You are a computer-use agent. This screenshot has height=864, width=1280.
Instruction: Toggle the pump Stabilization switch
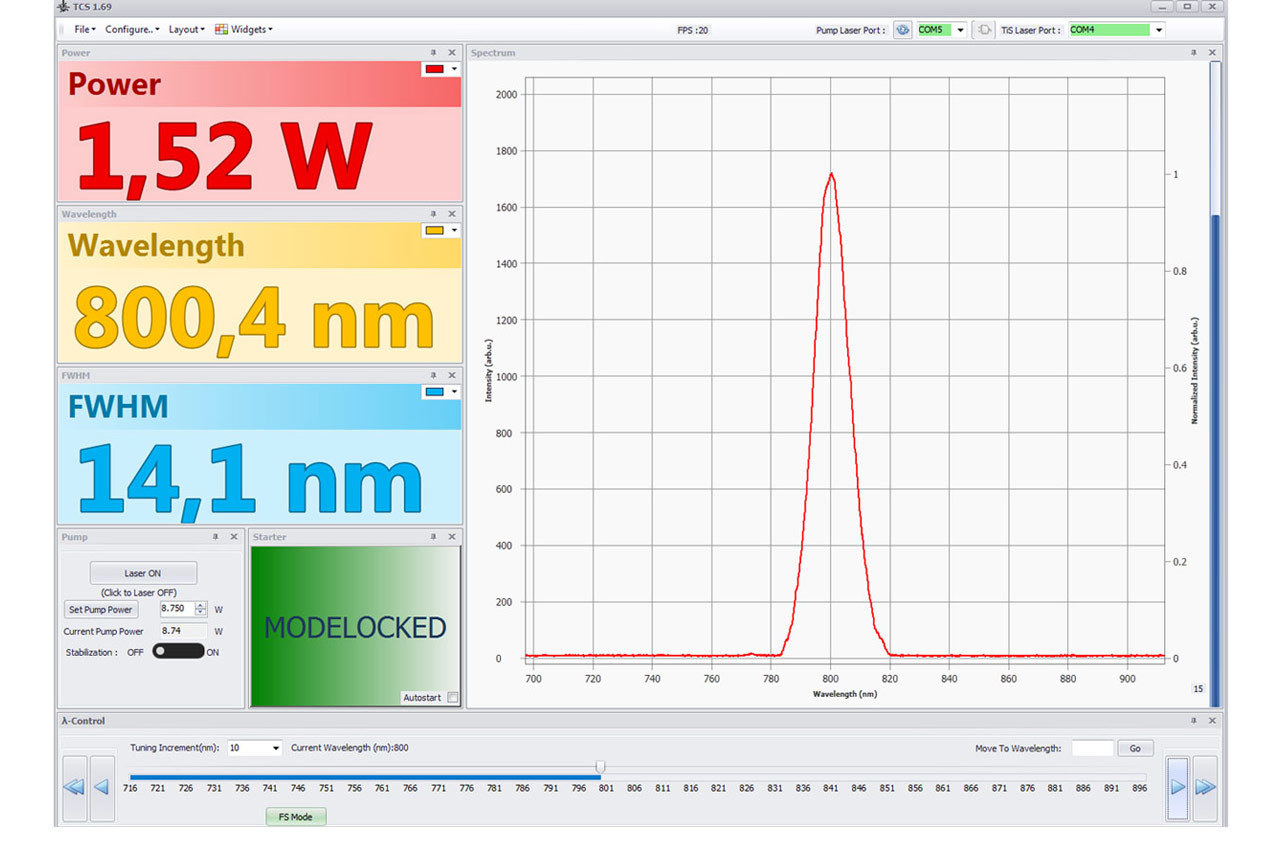[x=178, y=652]
